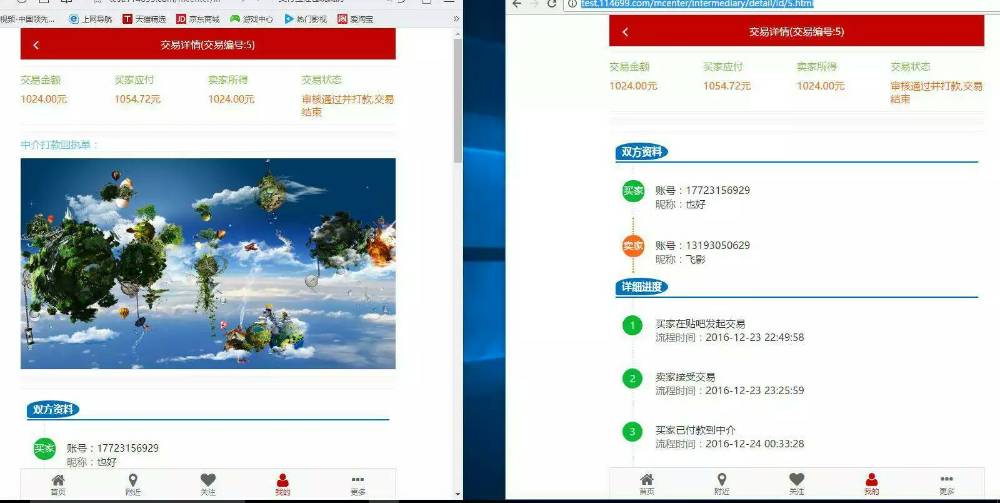
Task: Click 1054.72元 amount in right window
Action: point(727,85)
